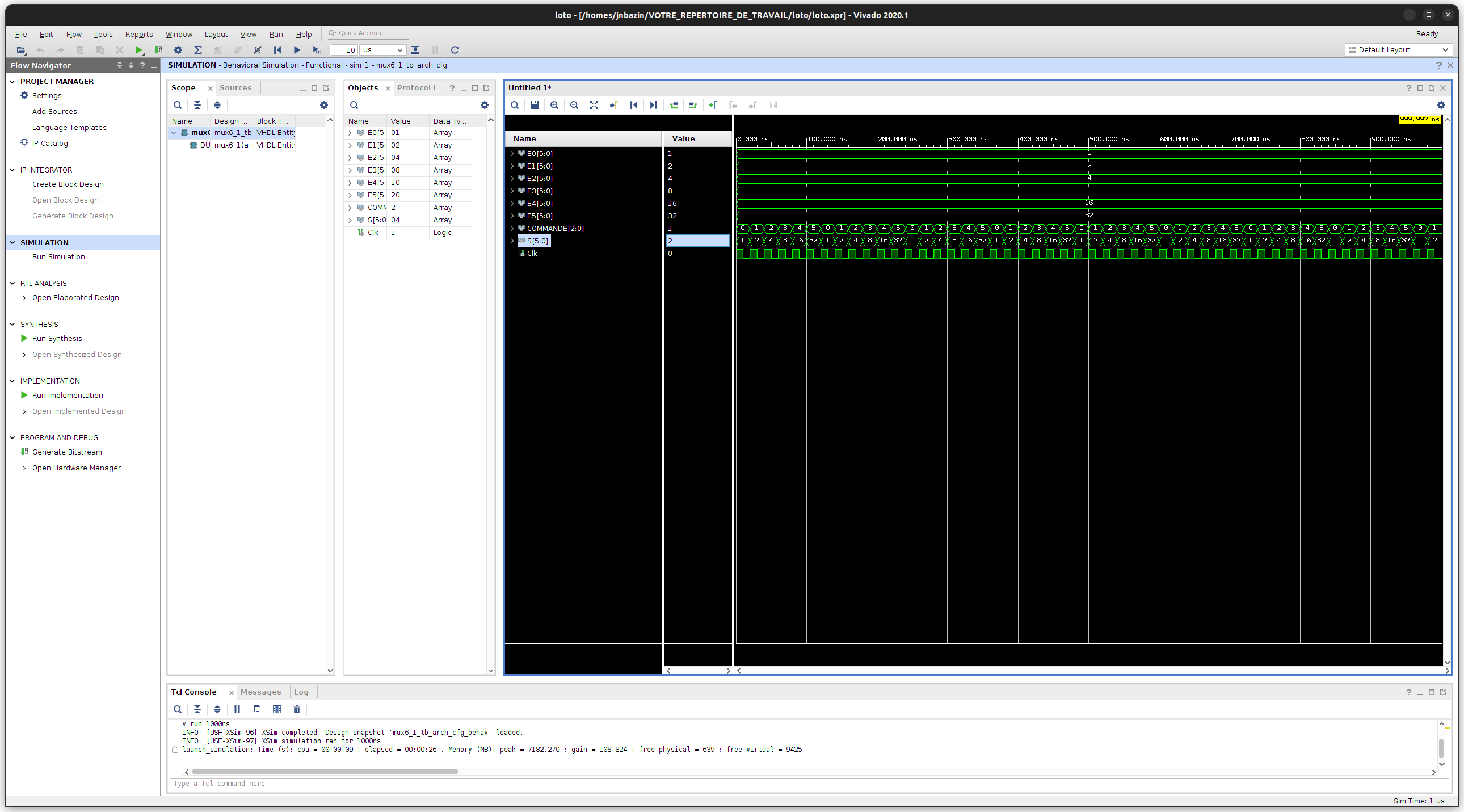Click search icon in Objects panel
Image resolution: width=1464 pixels, height=812 pixels.
point(354,105)
